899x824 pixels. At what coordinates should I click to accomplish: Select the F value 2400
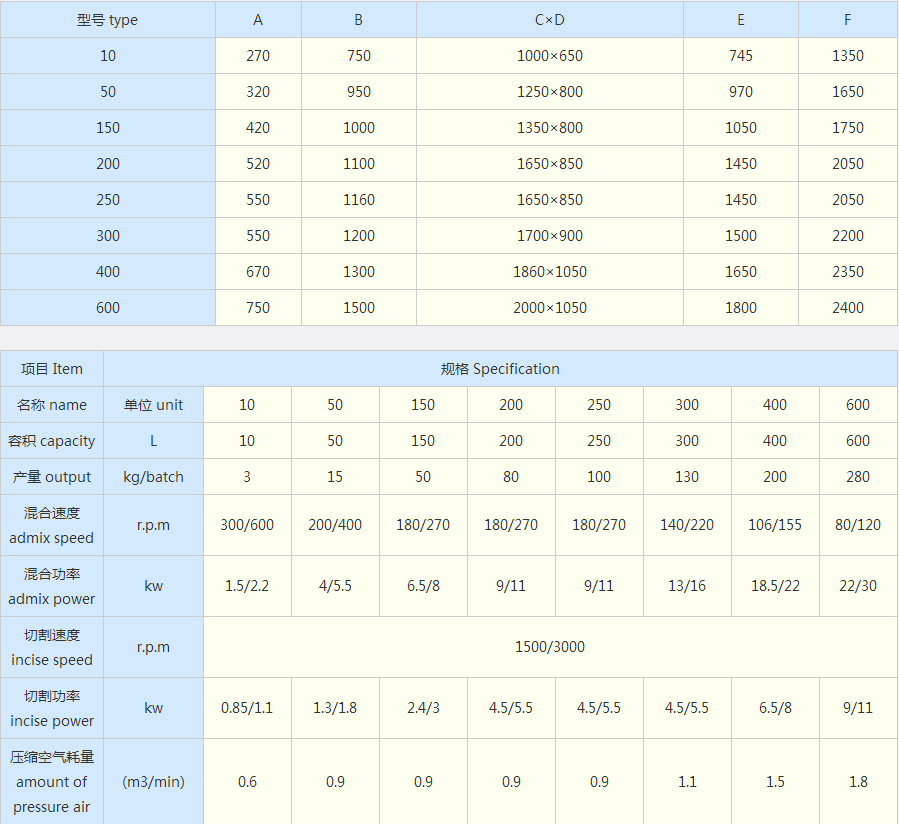tap(847, 308)
